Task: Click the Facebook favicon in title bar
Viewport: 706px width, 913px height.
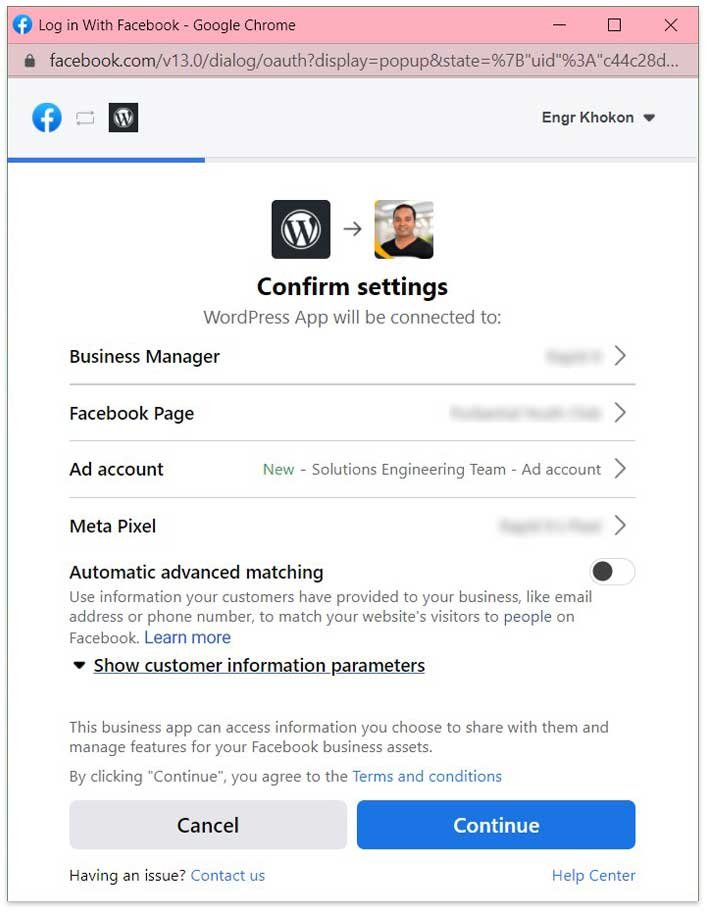Action: (22, 25)
